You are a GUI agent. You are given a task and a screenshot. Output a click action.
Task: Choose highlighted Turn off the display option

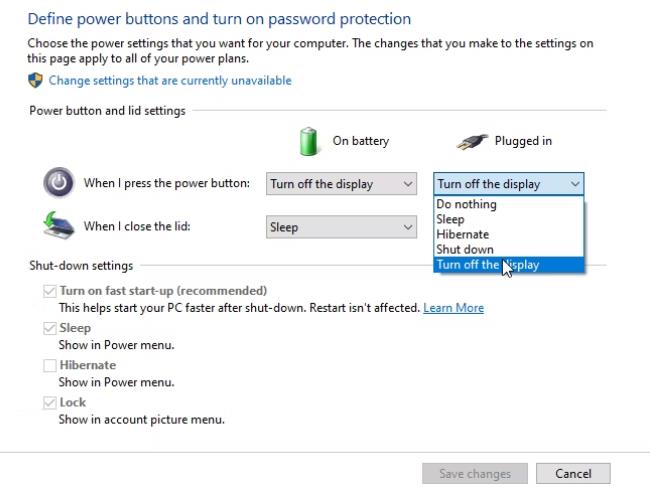(x=509, y=265)
